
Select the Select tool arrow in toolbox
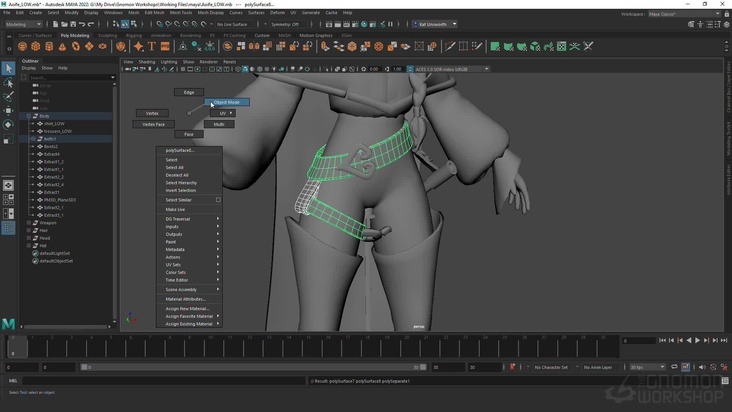8,69
